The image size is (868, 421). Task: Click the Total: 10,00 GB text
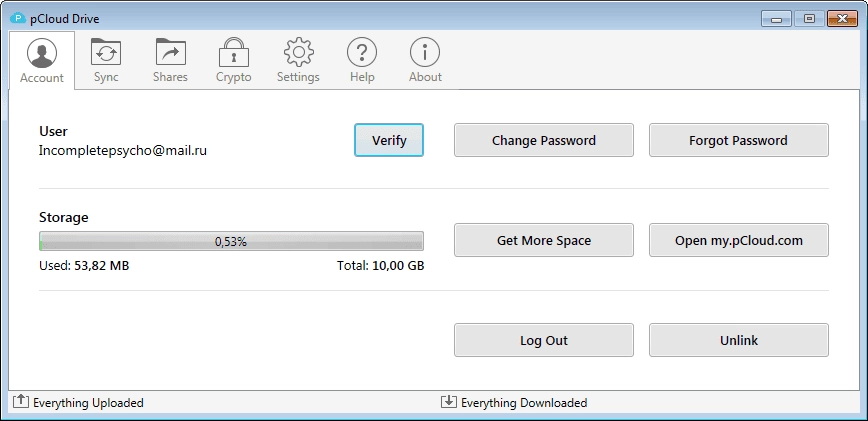pos(380,266)
